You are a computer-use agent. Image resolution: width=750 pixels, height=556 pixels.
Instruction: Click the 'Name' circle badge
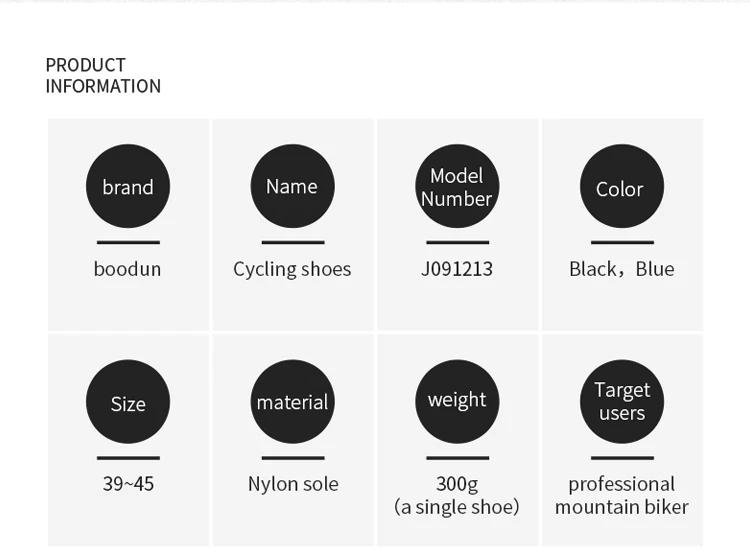(292, 186)
